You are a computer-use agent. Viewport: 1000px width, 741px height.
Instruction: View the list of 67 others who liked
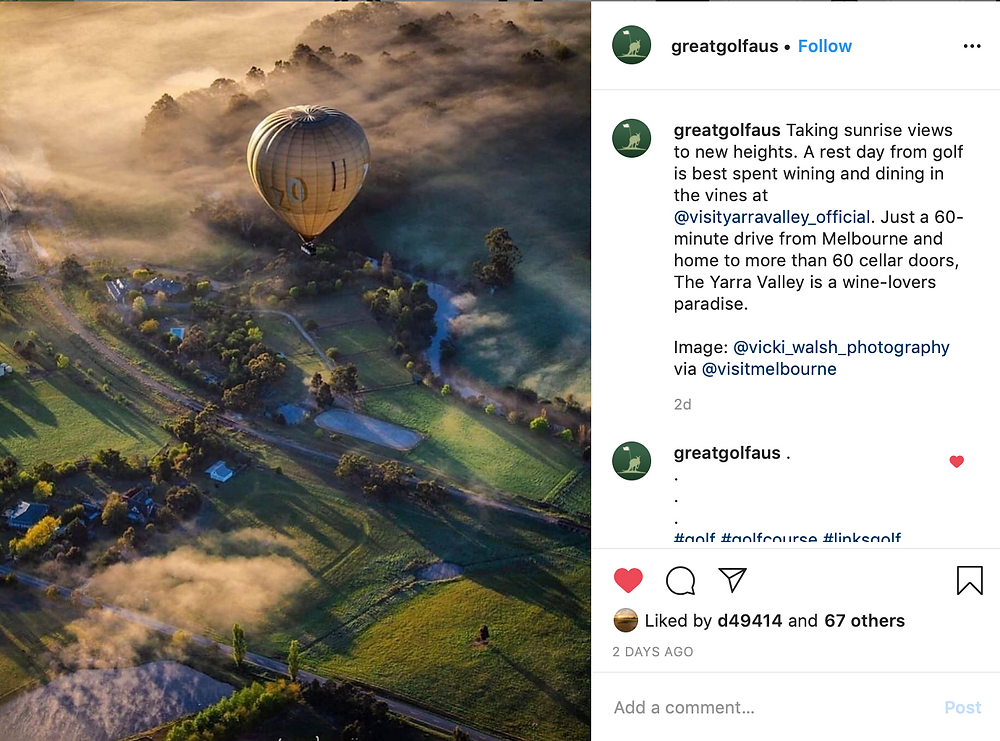point(864,620)
